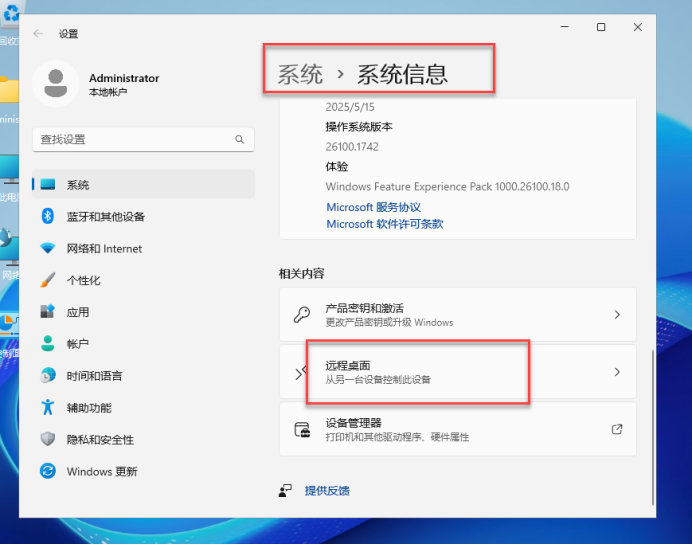Click 系统 in the breadcrumb title
692x544 pixels.
[x=300, y=73]
